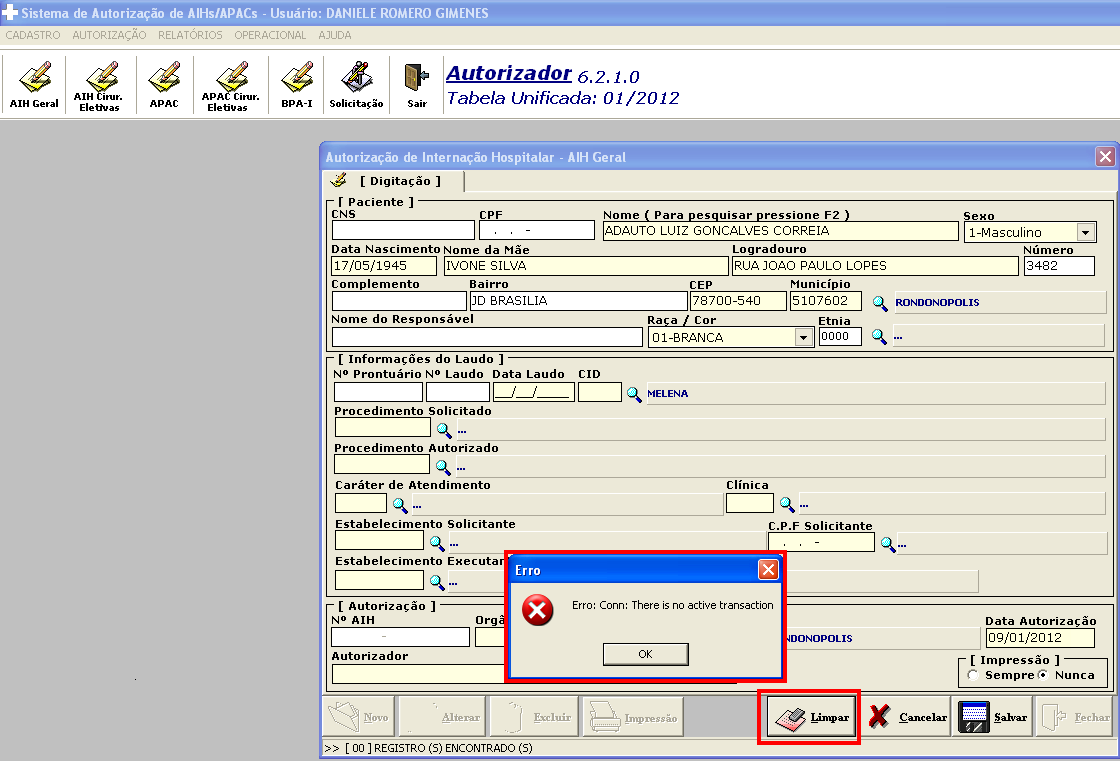Click the C.P.F Solicitante field
1120x761 pixels.
[x=821, y=542]
